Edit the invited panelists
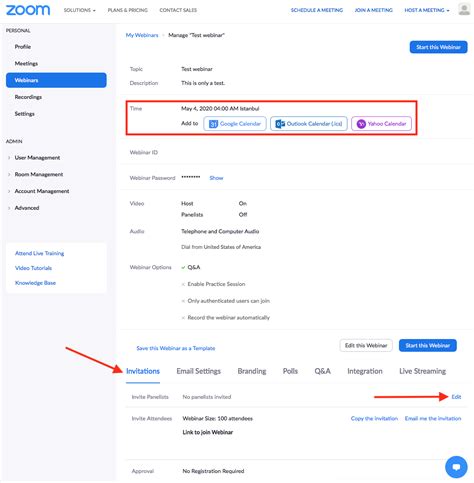474x483 pixels. 456,397
